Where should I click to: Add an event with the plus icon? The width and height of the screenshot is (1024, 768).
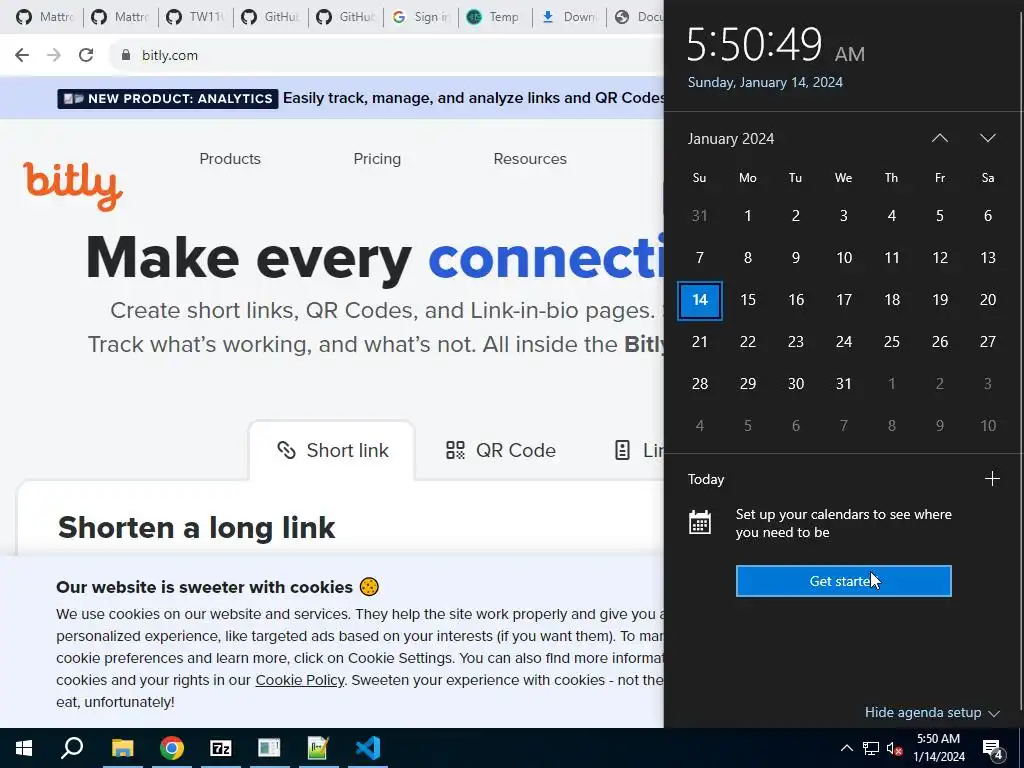992,479
